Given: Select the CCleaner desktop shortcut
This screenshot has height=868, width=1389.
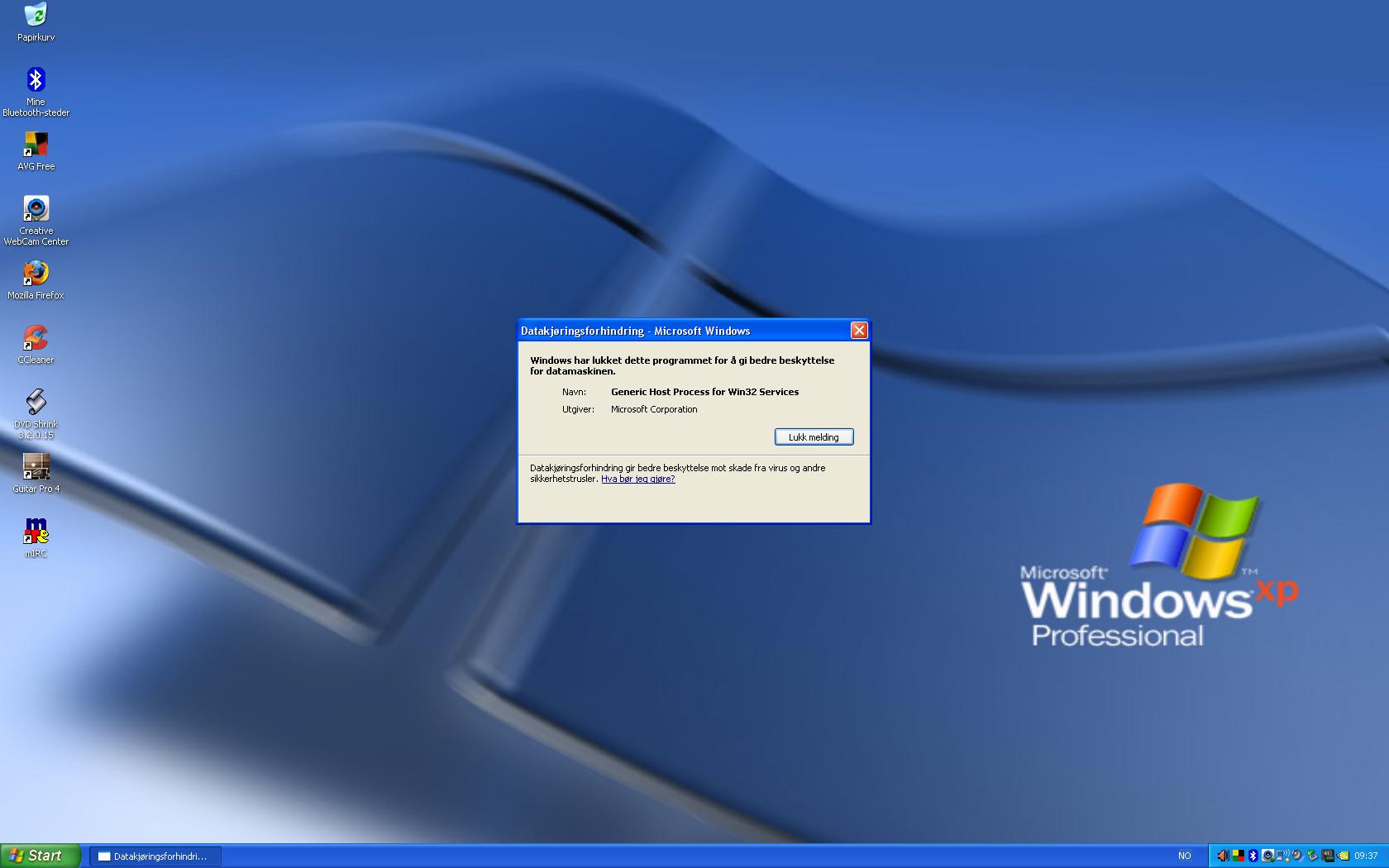Looking at the screenshot, I should pos(36,345).
